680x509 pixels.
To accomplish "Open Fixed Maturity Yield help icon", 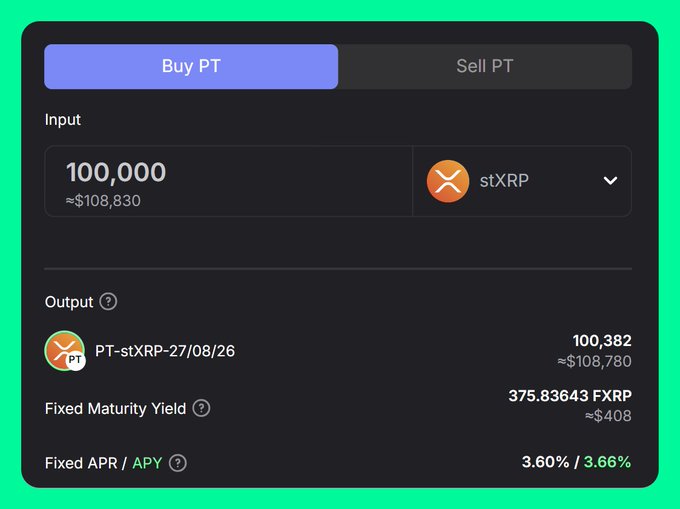I will (x=201, y=408).
